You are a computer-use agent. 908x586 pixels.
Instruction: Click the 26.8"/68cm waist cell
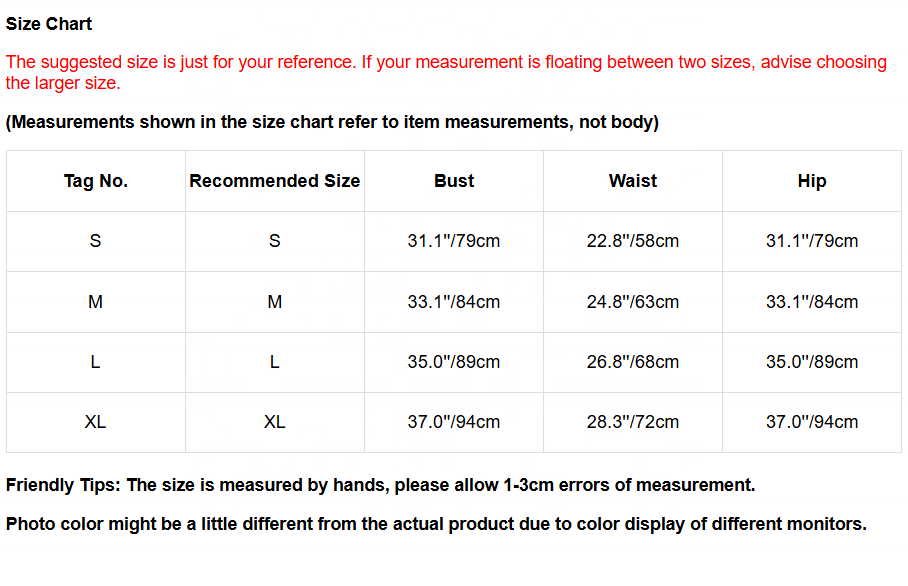pos(633,362)
